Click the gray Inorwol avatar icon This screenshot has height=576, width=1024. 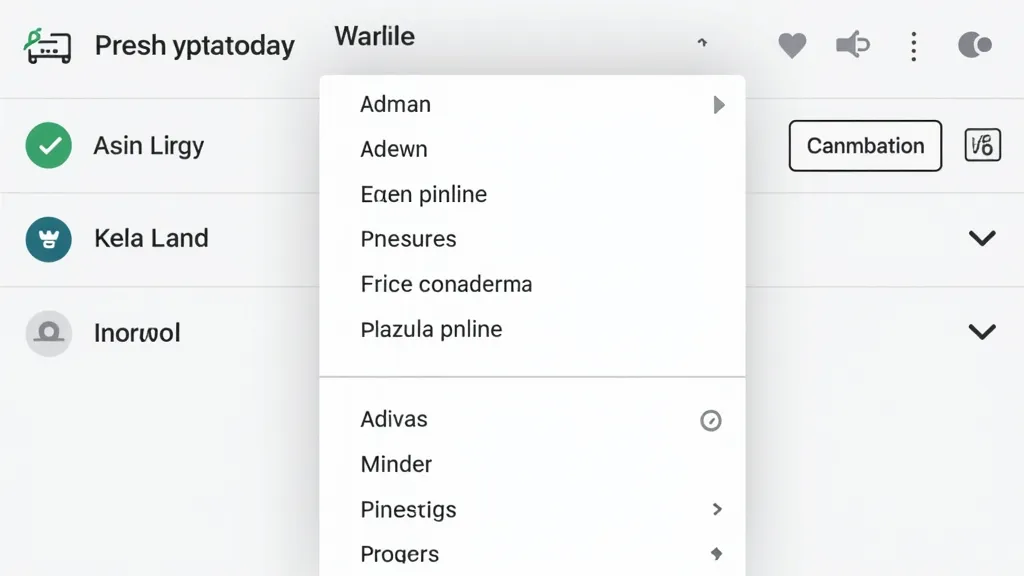click(49, 333)
